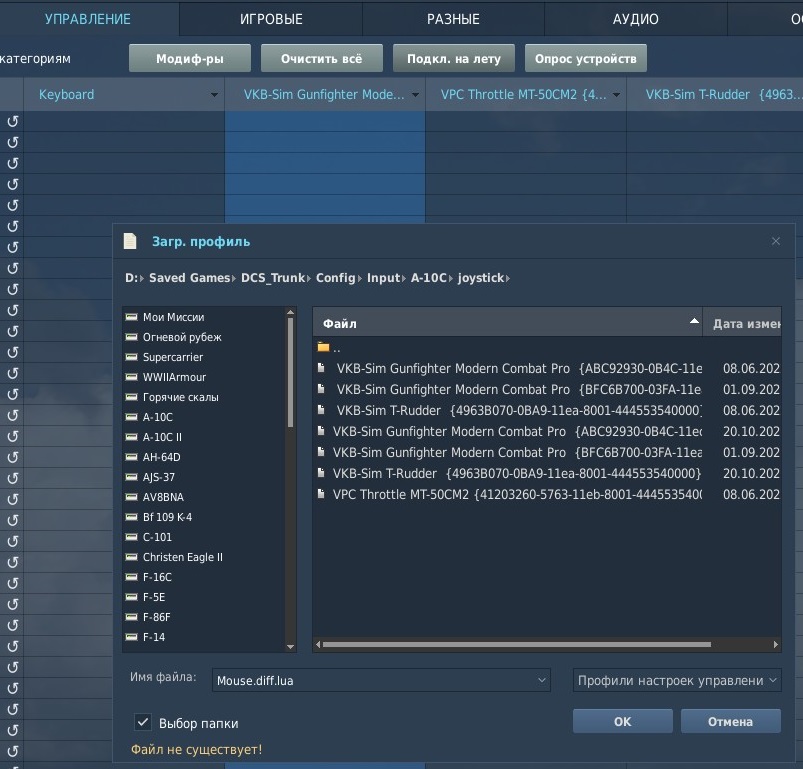Image resolution: width=803 pixels, height=769 pixels.
Task: Click the Очистить всё button
Action: (322, 58)
